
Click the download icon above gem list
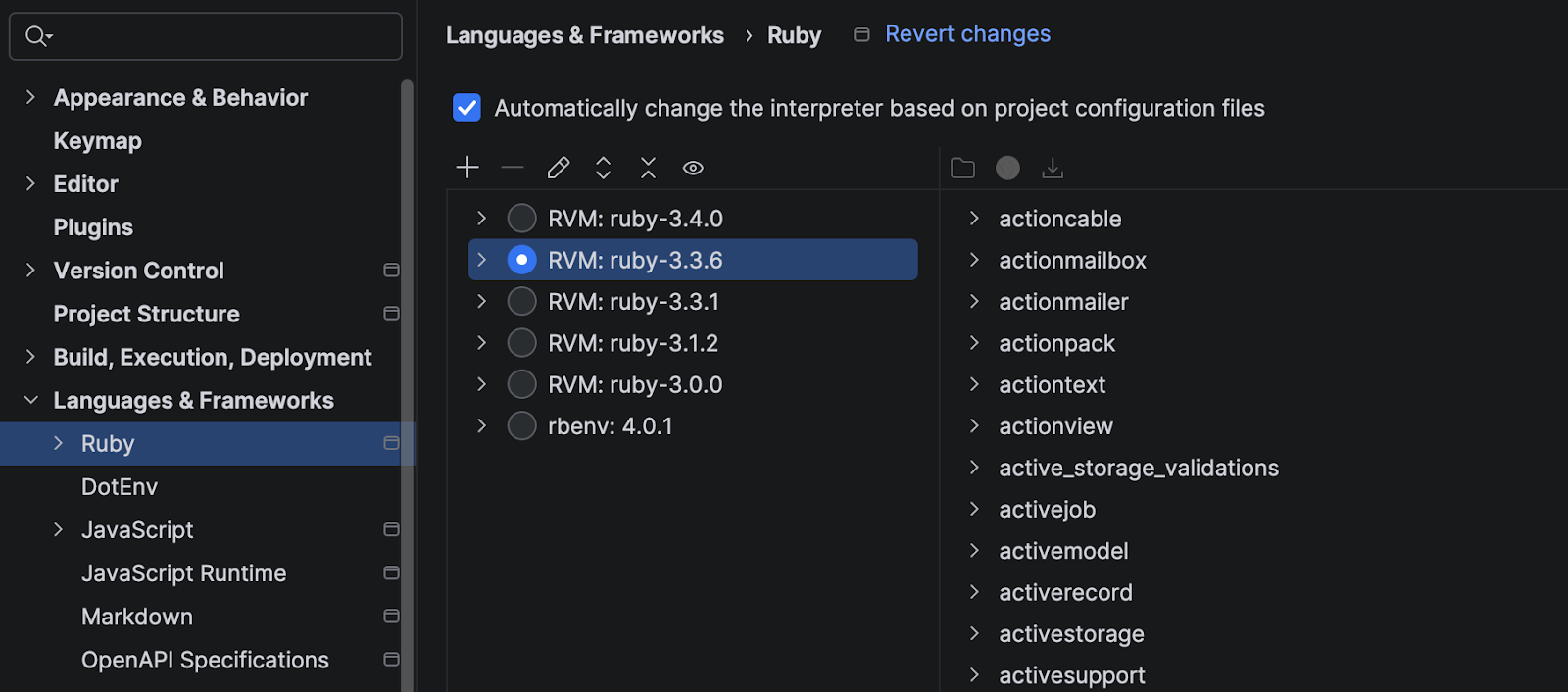click(x=1053, y=169)
